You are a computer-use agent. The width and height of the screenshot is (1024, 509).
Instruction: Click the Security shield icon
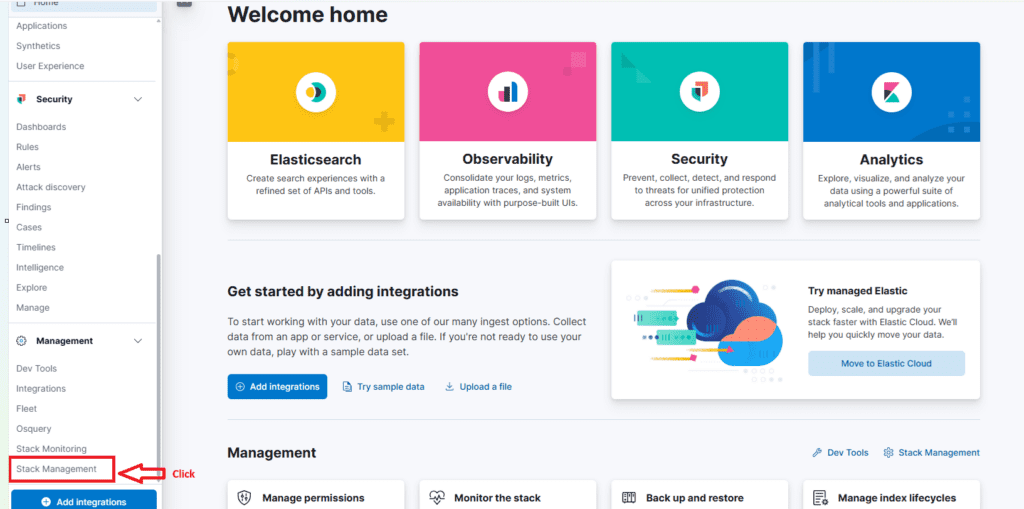(x=699, y=92)
